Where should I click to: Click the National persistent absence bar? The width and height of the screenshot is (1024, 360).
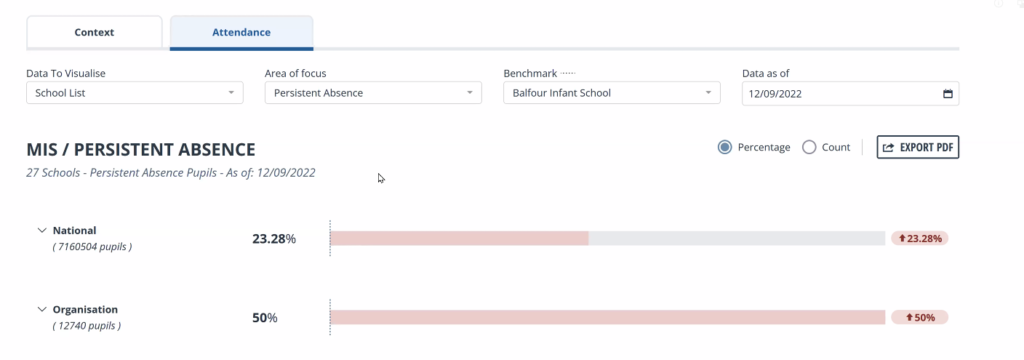[607, 238]
